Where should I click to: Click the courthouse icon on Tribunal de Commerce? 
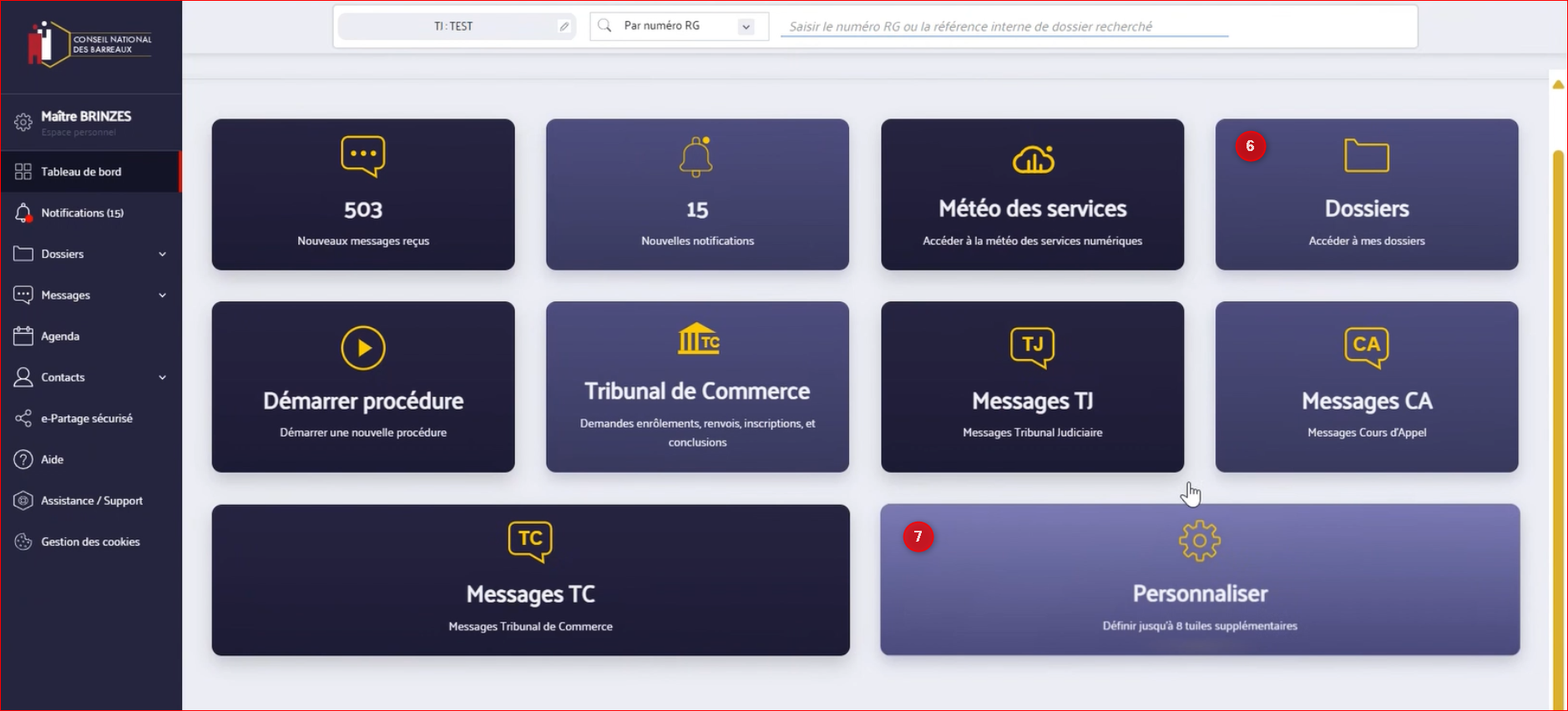click(x=698, y=340)
